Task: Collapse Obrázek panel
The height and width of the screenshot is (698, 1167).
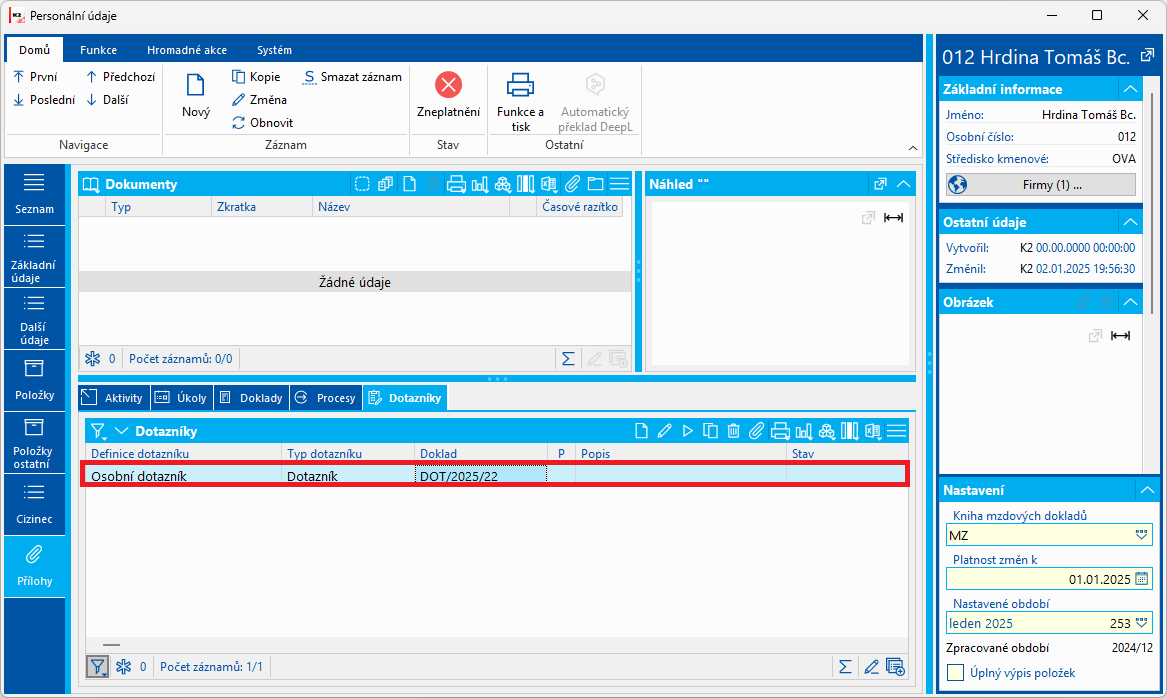Action: (1131, 302)
